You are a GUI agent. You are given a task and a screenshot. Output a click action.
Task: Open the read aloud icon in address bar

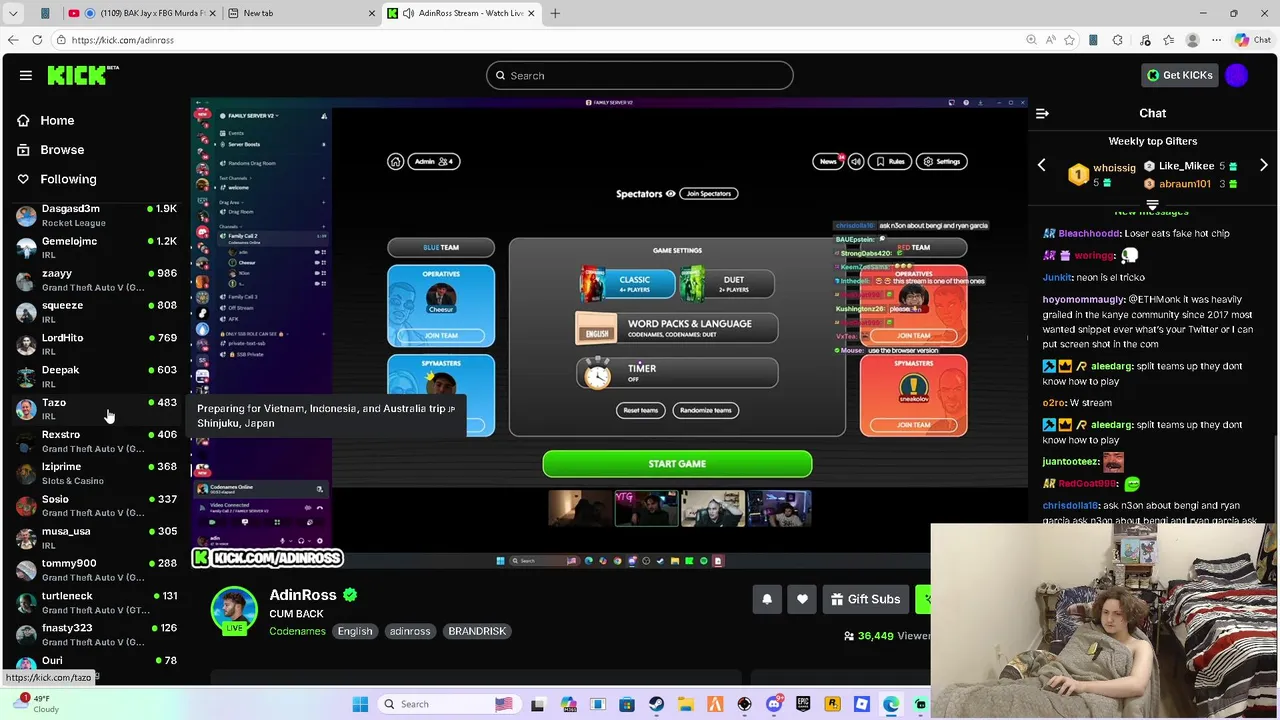1050,40
